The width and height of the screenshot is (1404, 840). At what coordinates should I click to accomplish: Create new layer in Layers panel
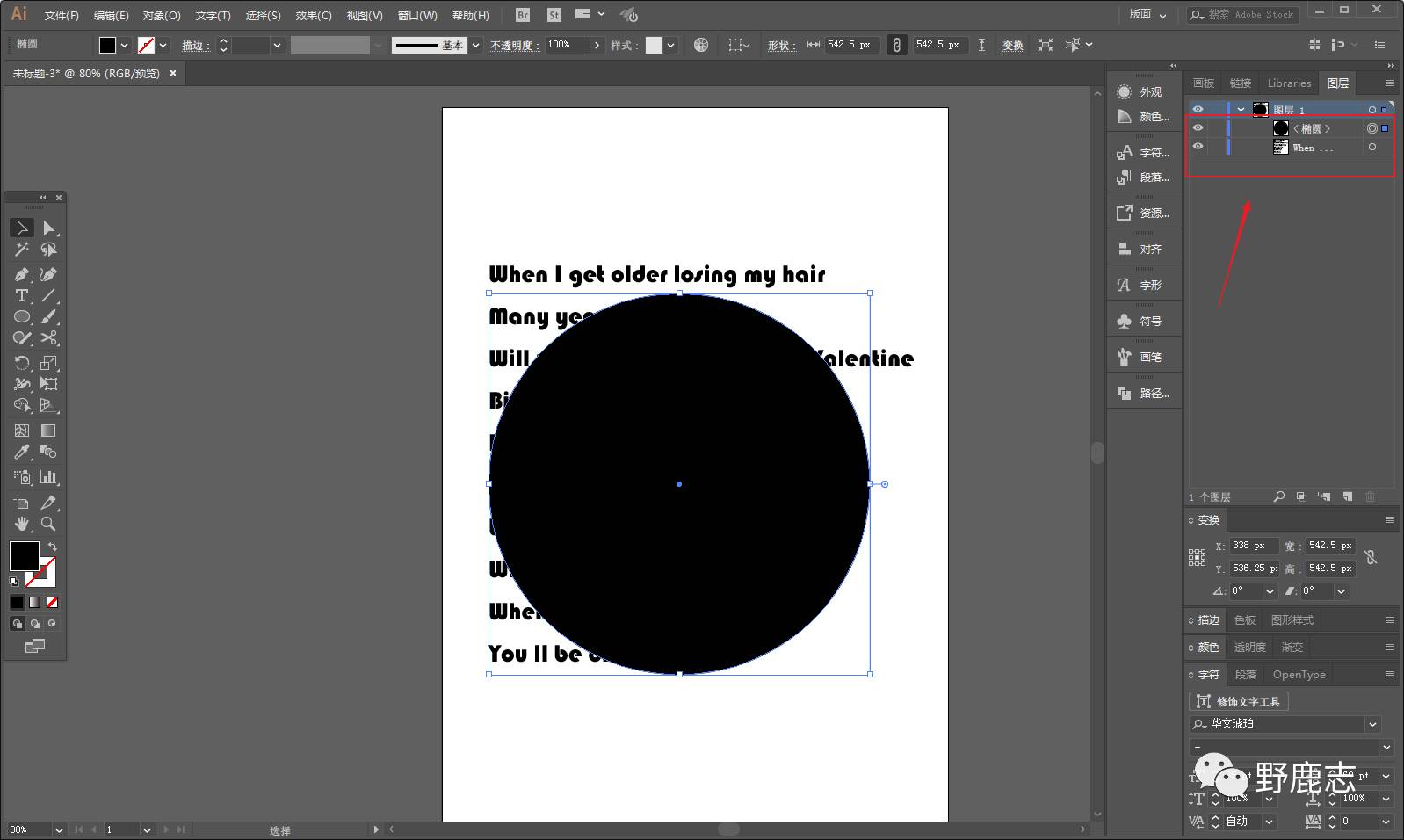pos(1347,497)
